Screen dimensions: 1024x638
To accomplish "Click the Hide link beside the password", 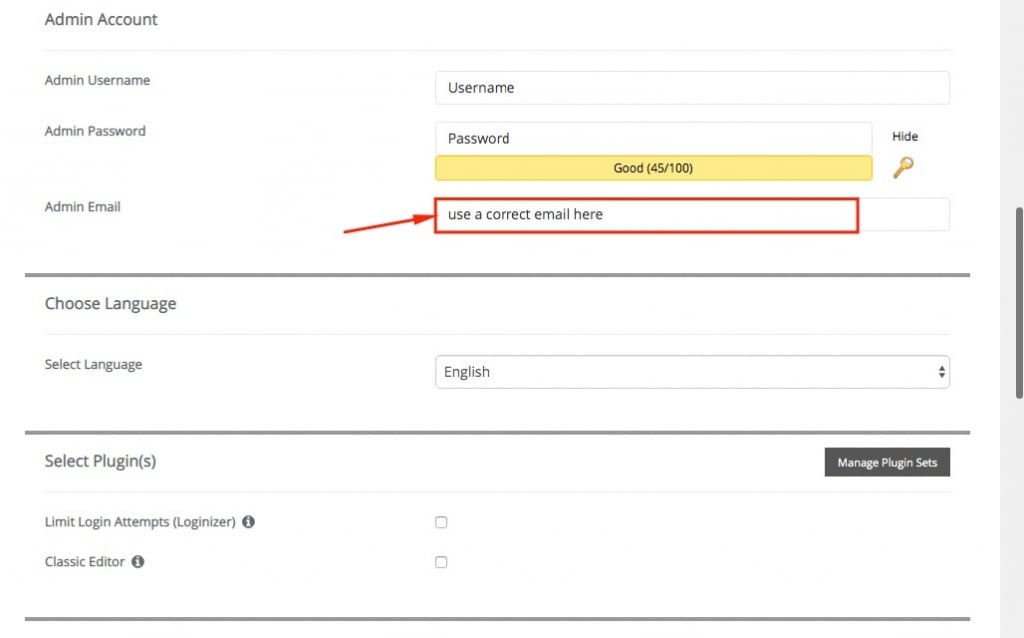I will click(x=904, y=136).
